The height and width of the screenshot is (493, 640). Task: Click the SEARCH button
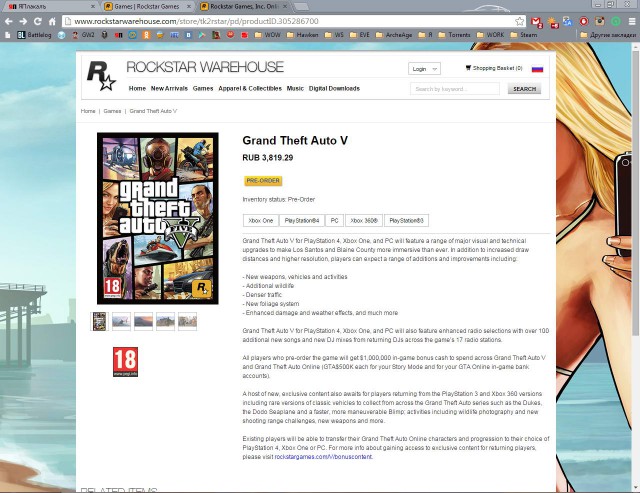tap(524, 89)
